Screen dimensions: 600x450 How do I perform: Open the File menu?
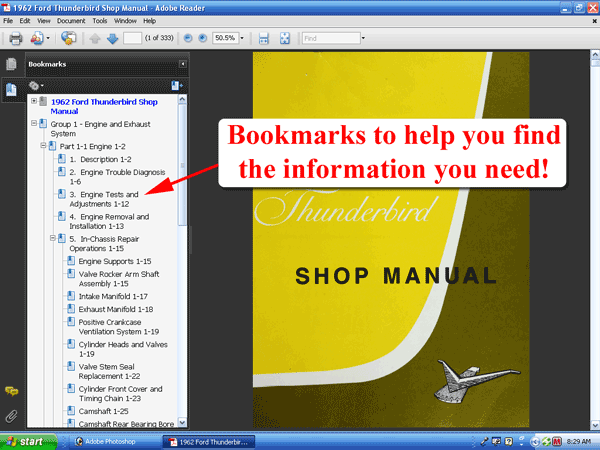[8, 21]
